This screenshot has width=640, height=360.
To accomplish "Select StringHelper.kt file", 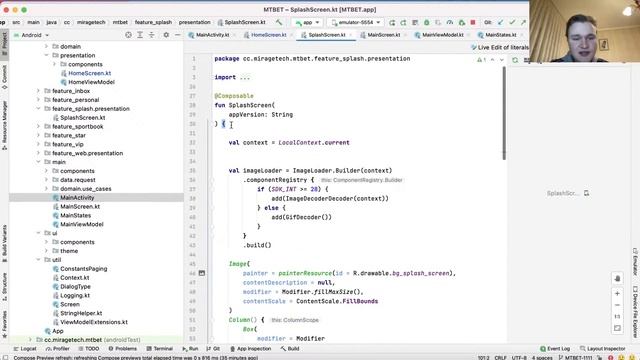I will click(x=81, y=313).
